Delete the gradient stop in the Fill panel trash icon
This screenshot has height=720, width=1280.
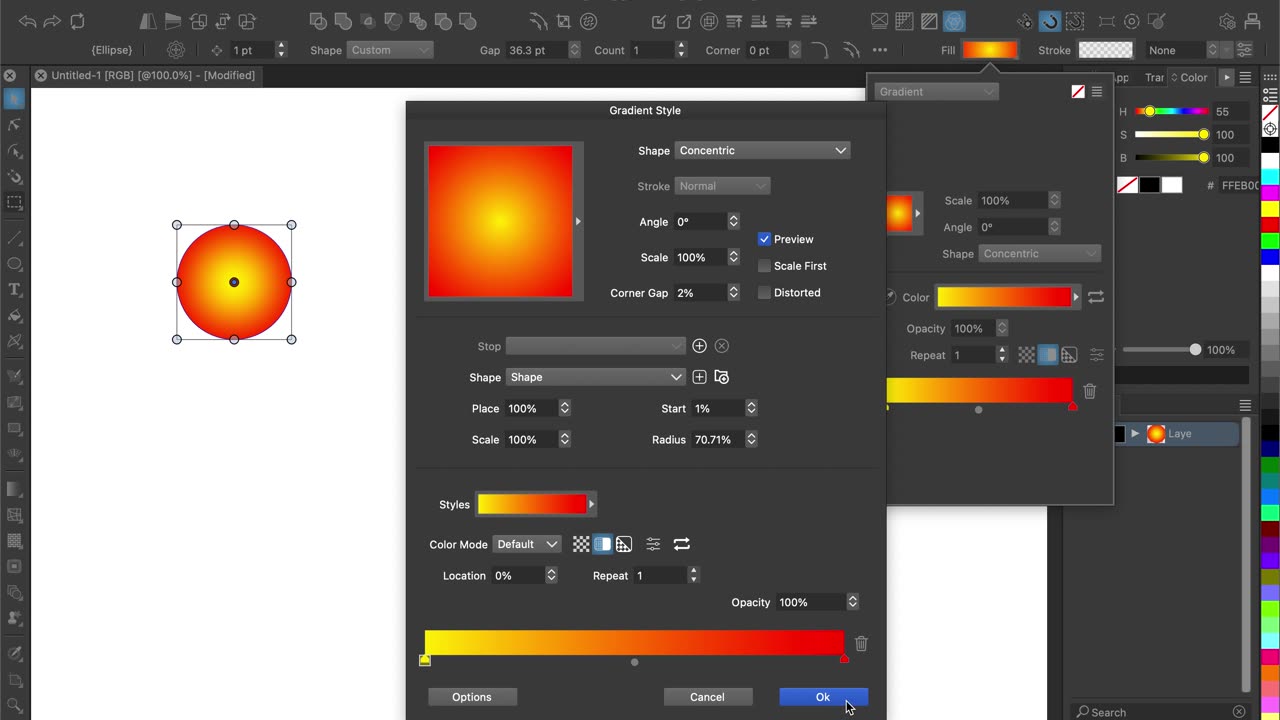(1090, 392)
